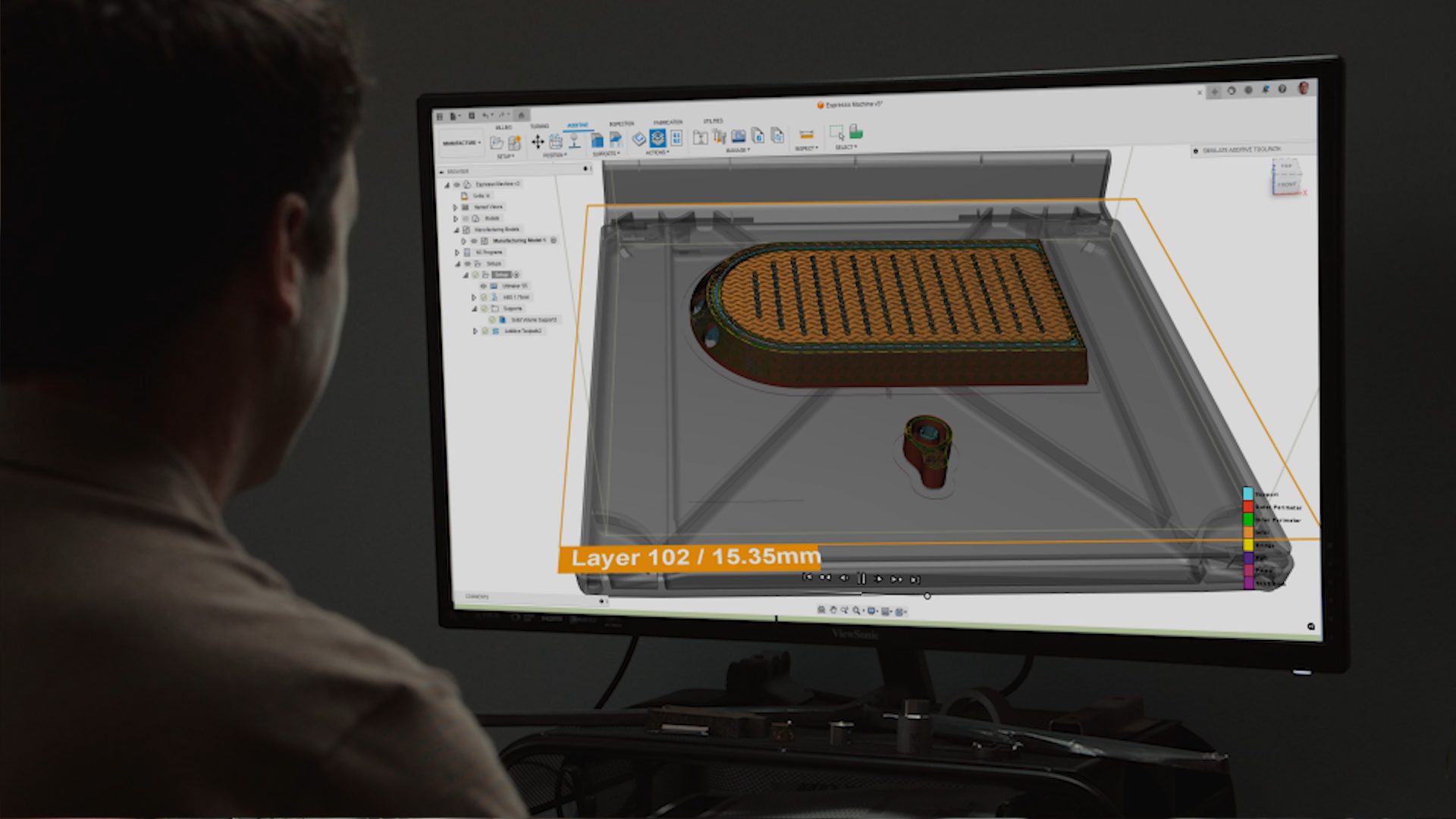Switch to the Inspection ribbon tab
The width and height of the screenshot is (1456, 819).
pyautogui.click(x=621, y=124)
